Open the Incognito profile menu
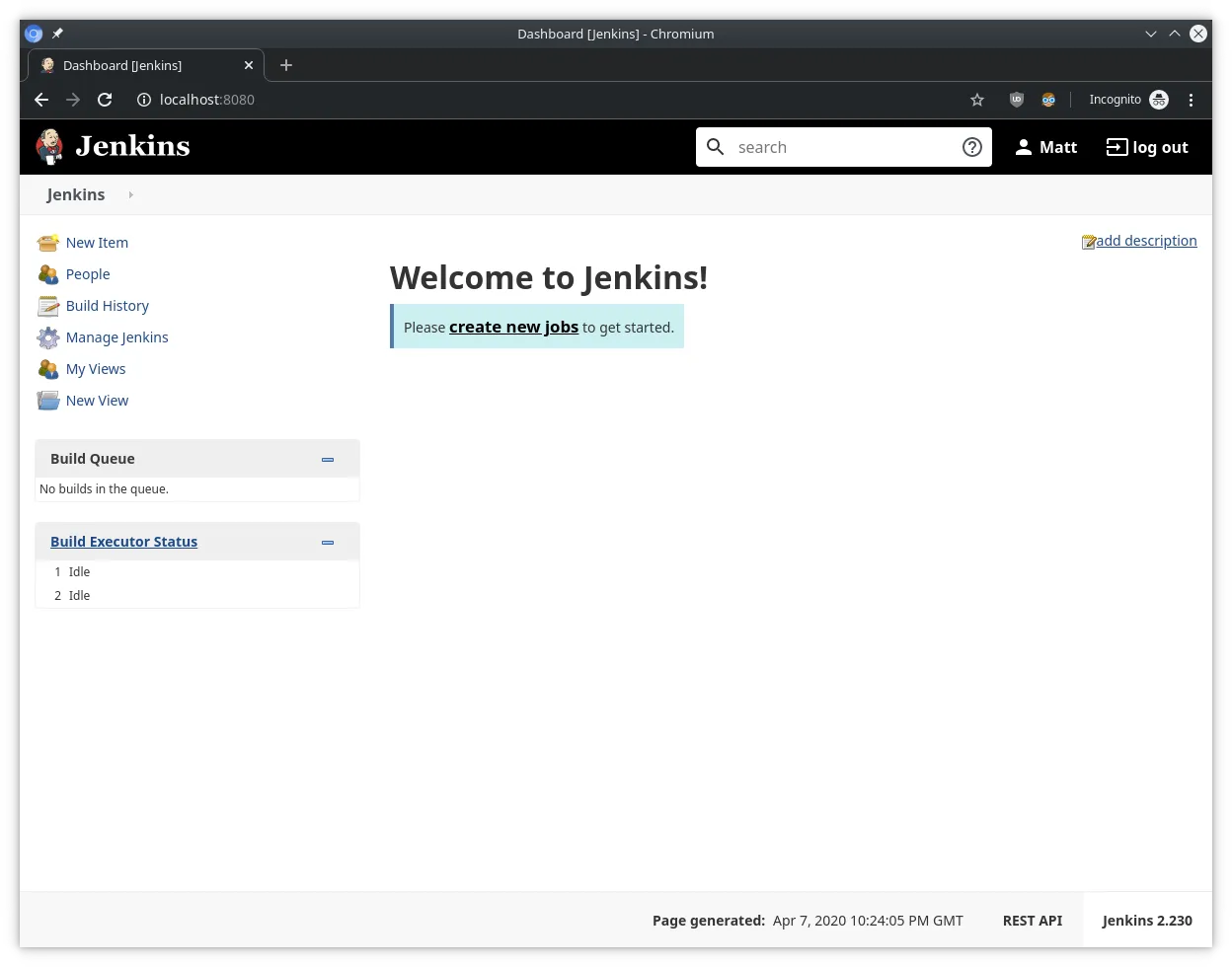1232x967 pixels. tap(1127, 99)
